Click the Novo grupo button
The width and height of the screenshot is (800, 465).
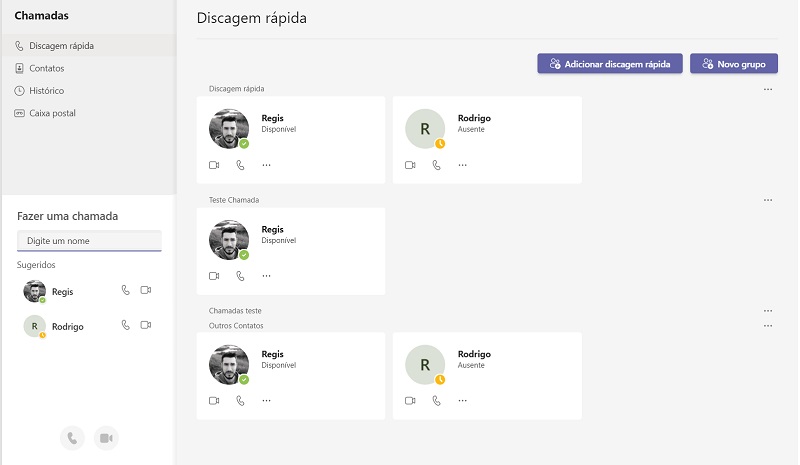(x=733, y=63)
